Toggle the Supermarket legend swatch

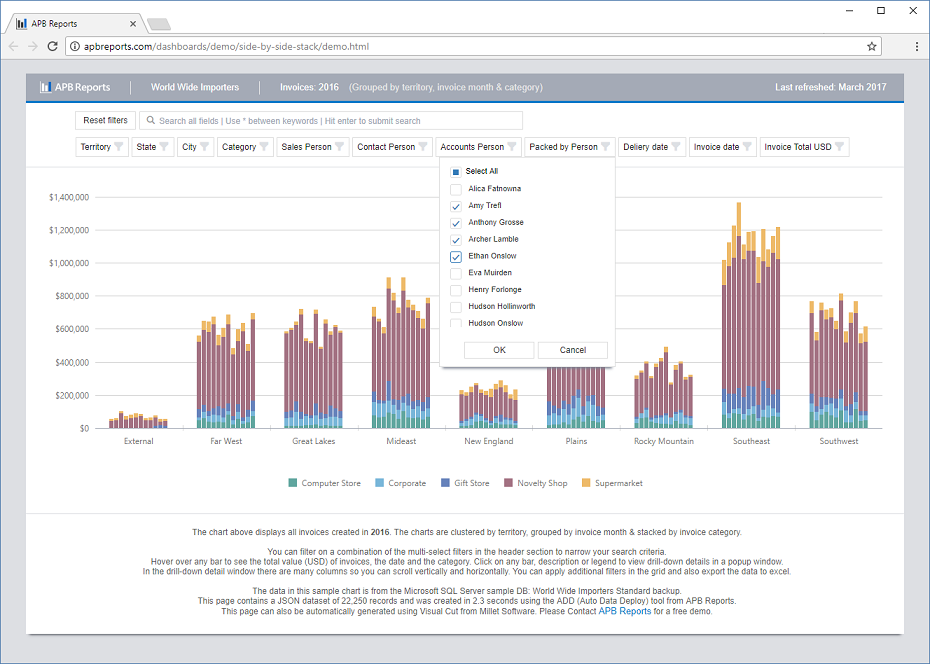pos(586,483)
